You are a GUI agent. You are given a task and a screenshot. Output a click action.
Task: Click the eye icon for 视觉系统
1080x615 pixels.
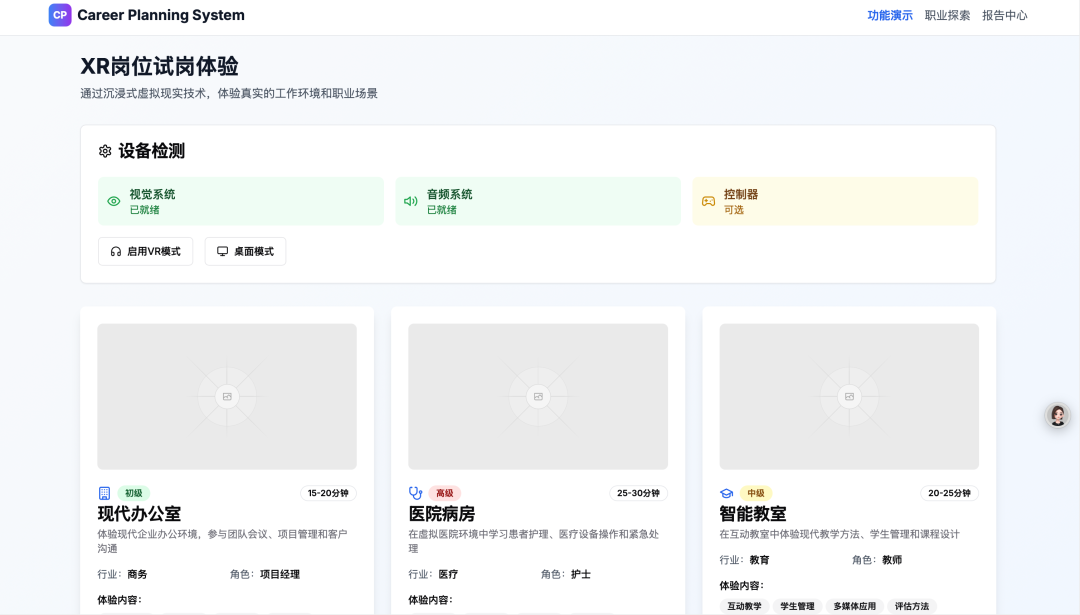pos(114,201)
